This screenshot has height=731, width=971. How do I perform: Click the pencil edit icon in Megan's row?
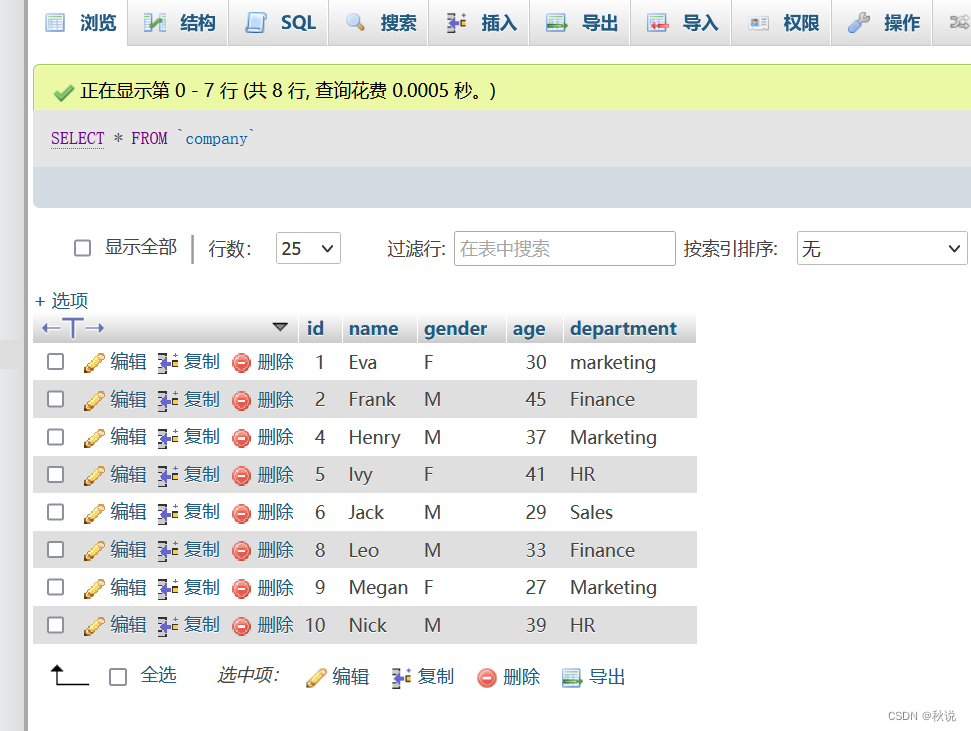pyautogui.click(x=94, y=588)
